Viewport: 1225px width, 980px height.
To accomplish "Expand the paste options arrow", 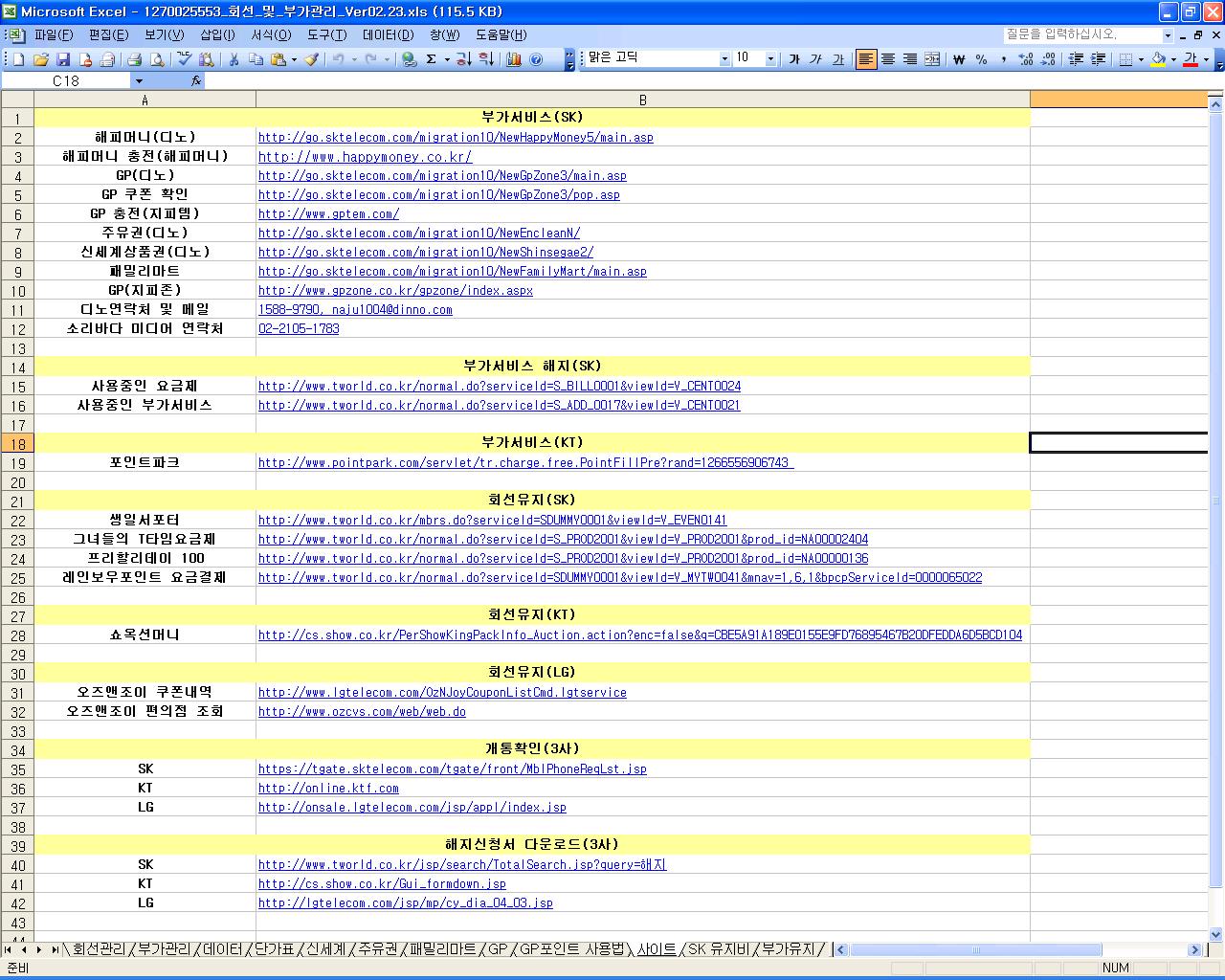I will pyautogui.click(x=294, y=59).
